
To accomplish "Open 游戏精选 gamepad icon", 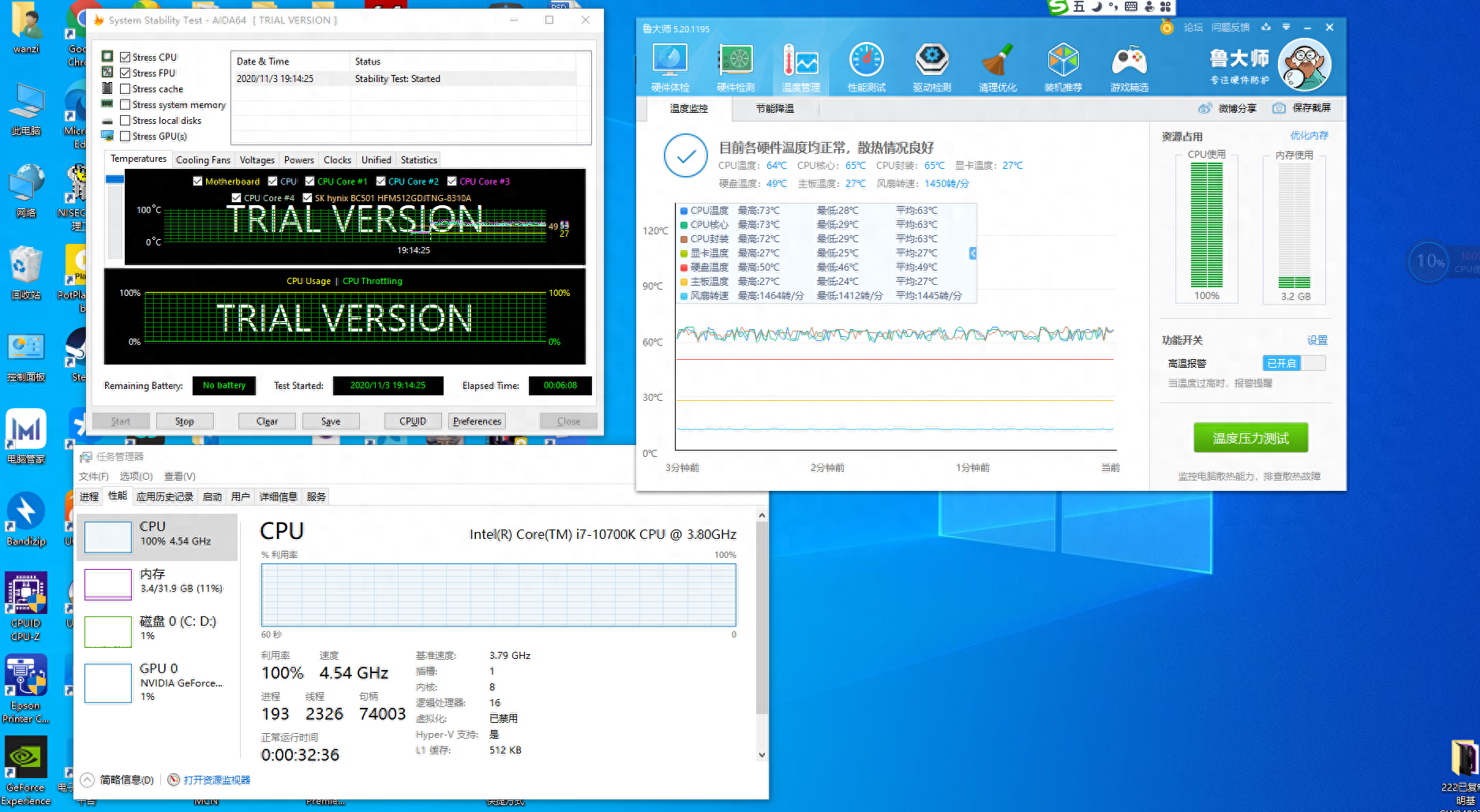I will pos(1129,66).
